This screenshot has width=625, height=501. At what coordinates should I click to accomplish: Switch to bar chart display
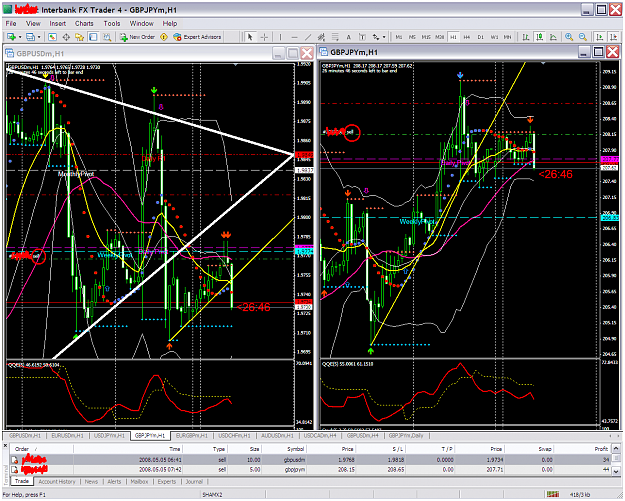(x=526, y=37)
